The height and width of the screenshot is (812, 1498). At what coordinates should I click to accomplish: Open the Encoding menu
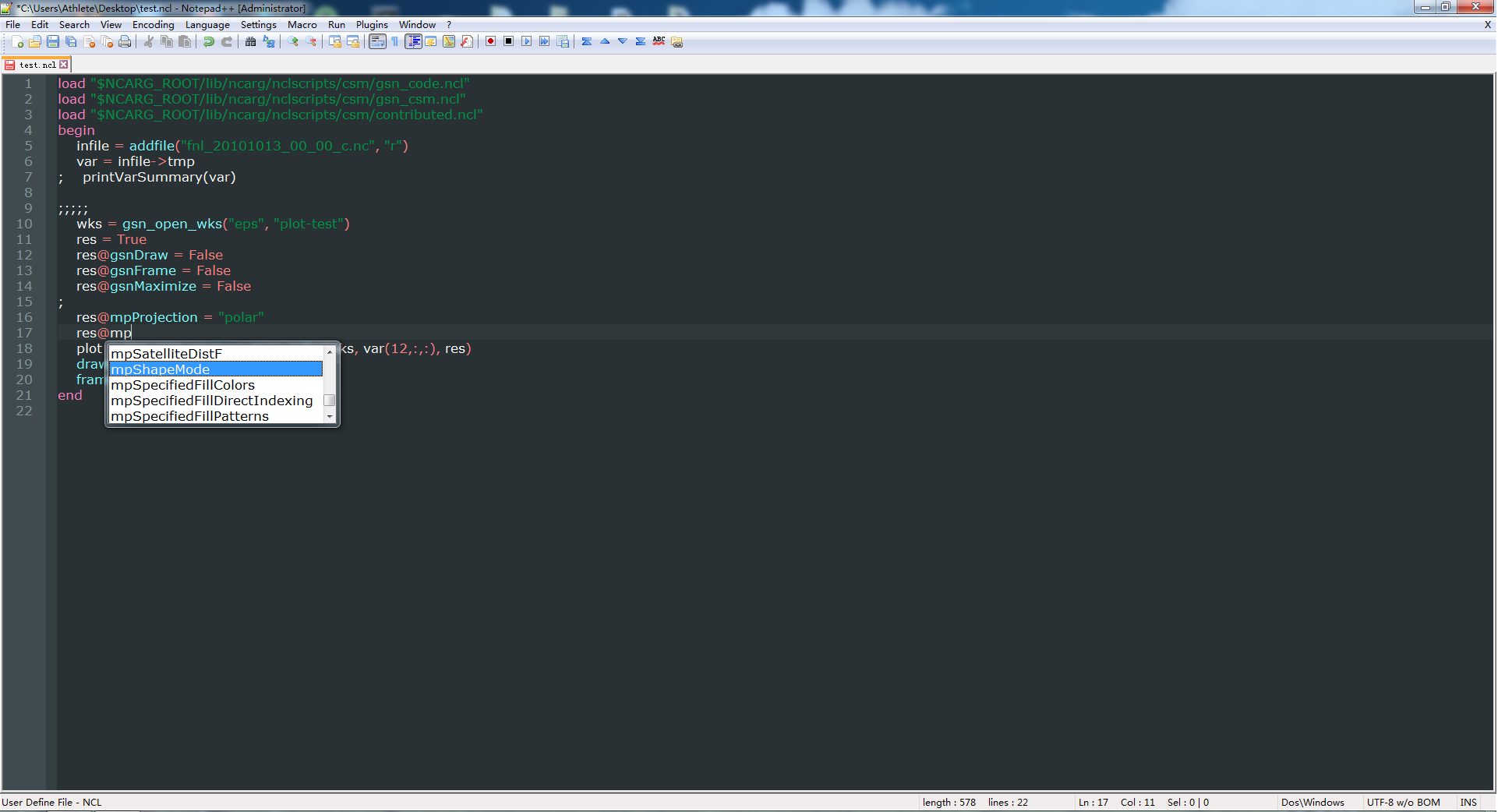coord(153,25)
